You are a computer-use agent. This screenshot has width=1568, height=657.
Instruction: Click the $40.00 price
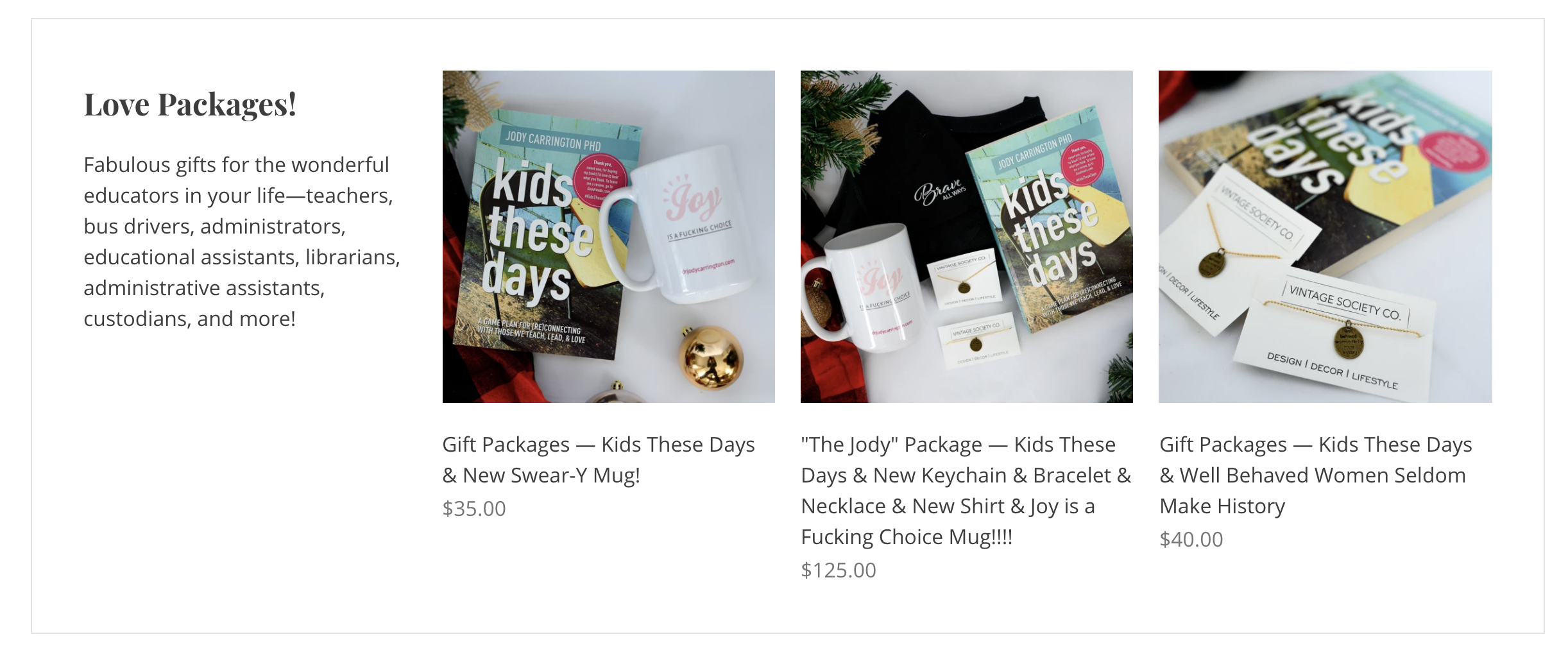coord(1191,539)
